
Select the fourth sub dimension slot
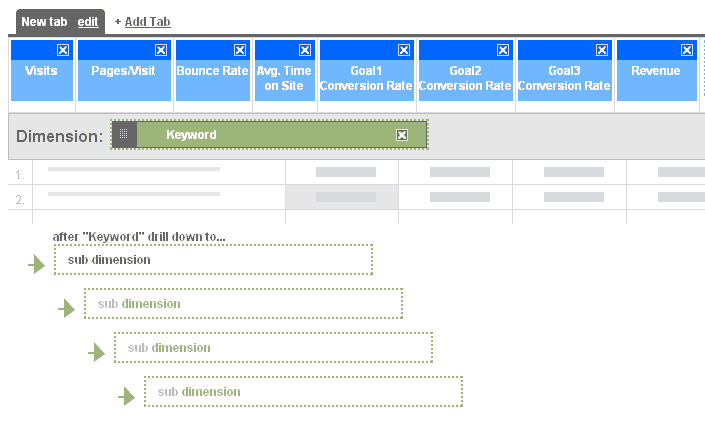click(x=302, y=392)
